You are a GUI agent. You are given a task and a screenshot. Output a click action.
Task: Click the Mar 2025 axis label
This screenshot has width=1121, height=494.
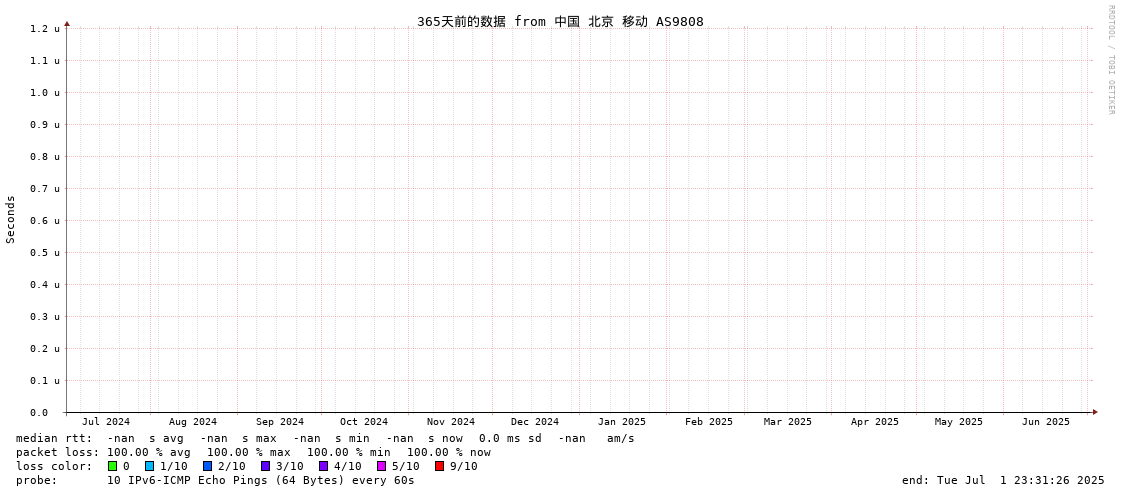(x=787, y=422)
